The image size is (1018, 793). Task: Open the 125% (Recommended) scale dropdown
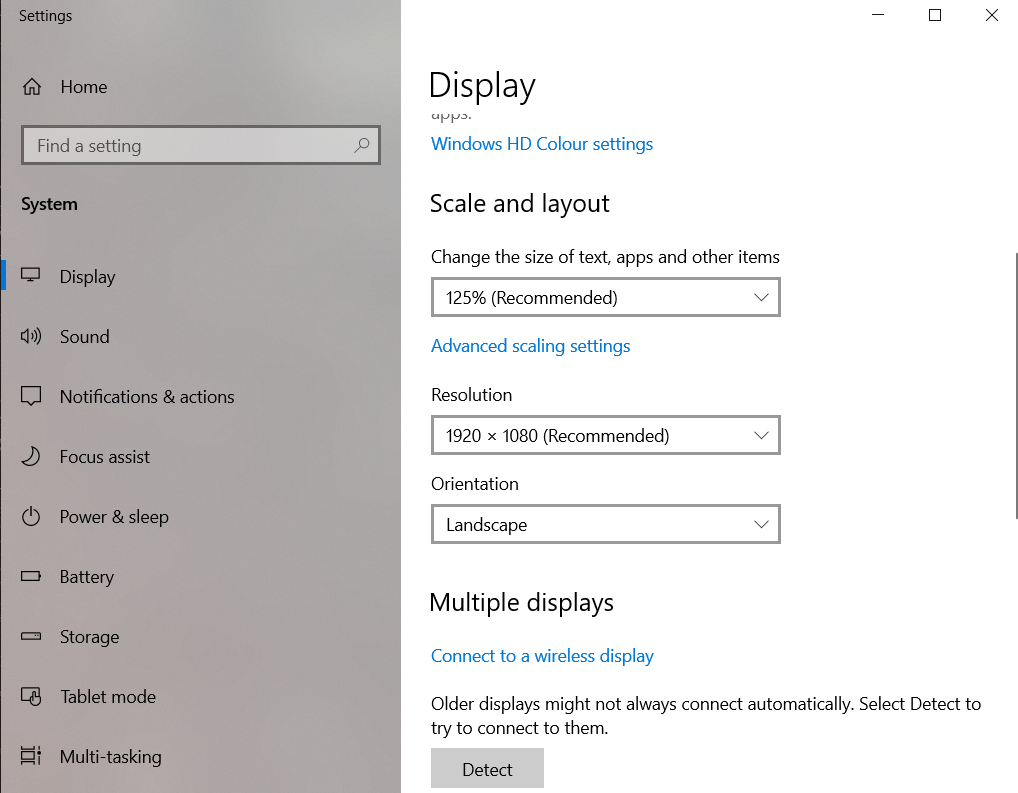(605, 297)
